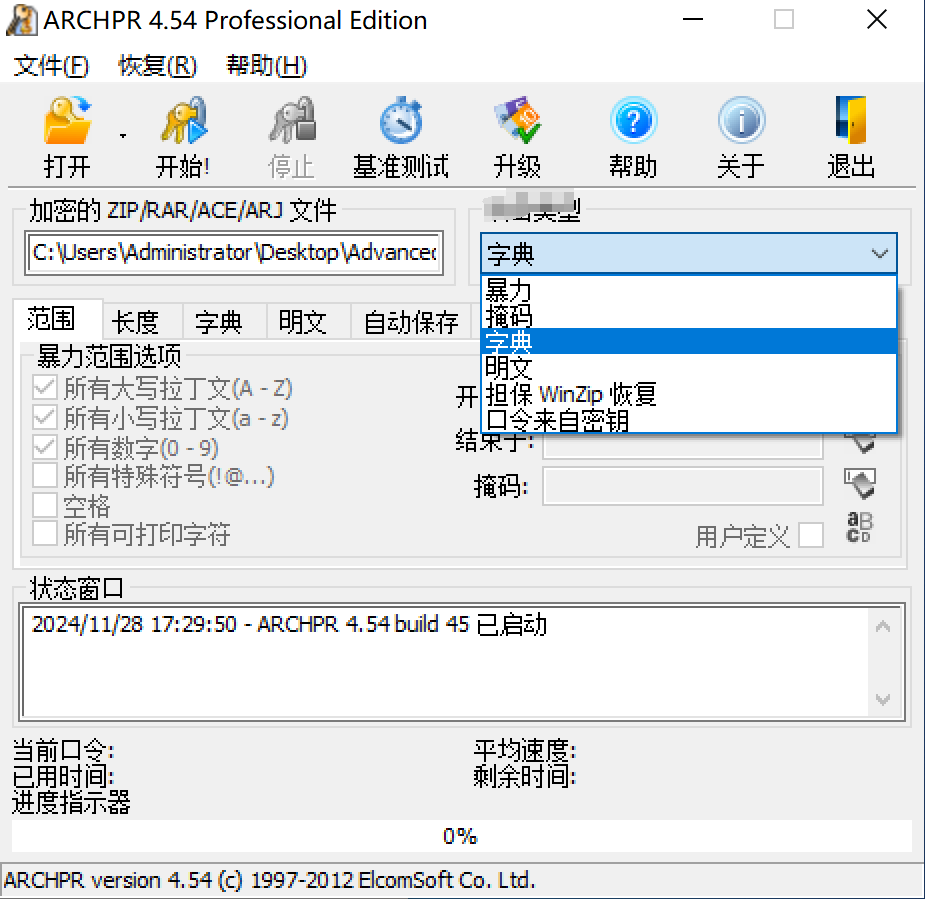This screenshot has width=925, height=899.
Task: Click the 0% progress bar
Action: click(x=461, y=836)
